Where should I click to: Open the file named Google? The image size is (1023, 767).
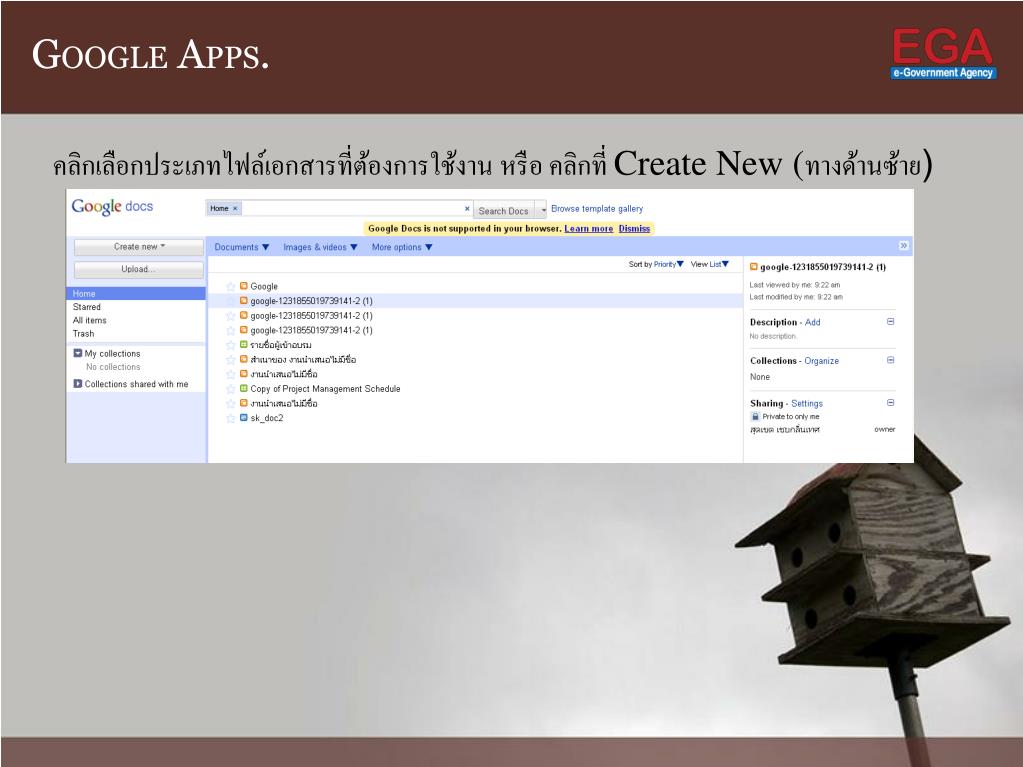point(264,286)
